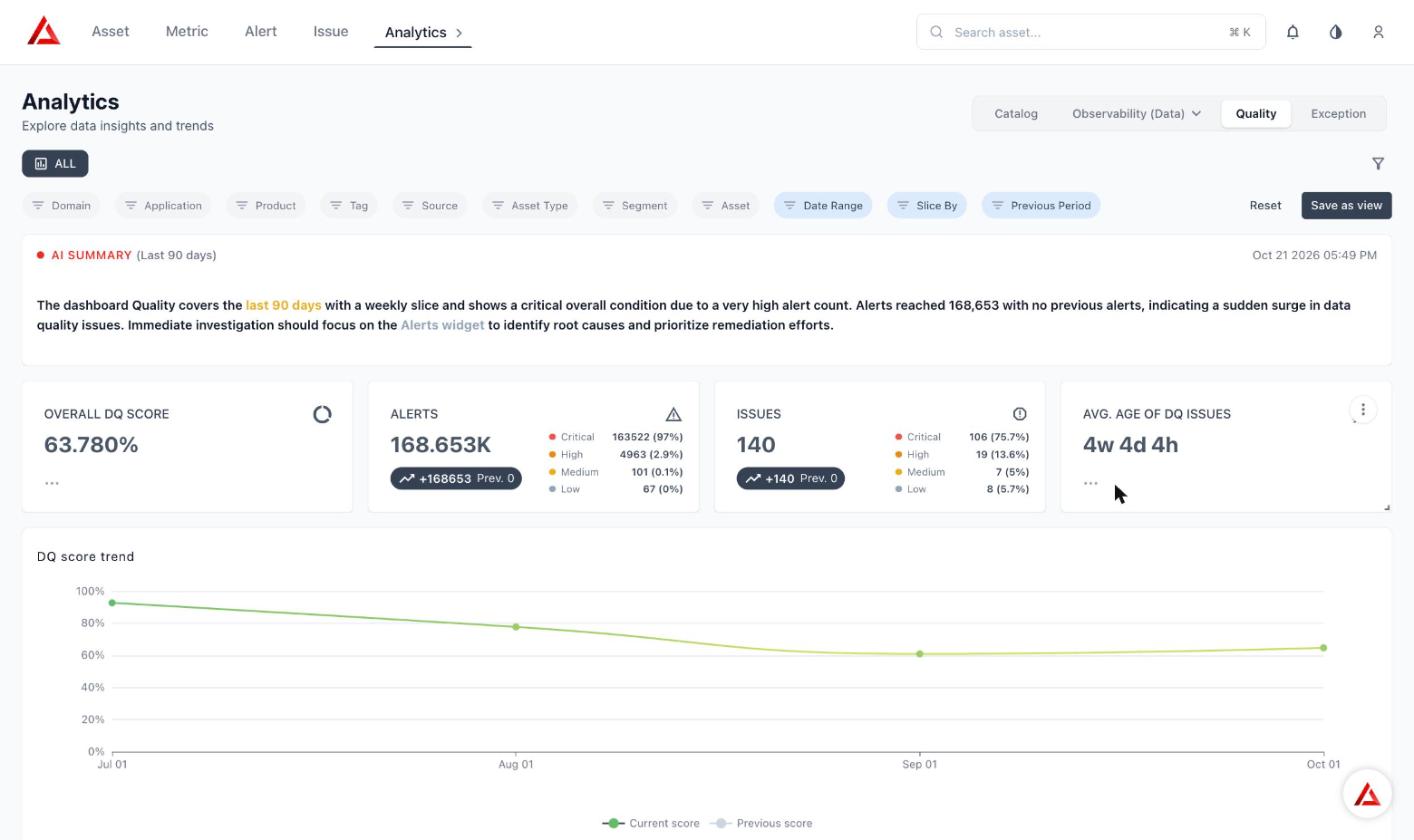Select the ALL view chip
This screenshot has width=1414, height=840.
(x=55, y=163)
